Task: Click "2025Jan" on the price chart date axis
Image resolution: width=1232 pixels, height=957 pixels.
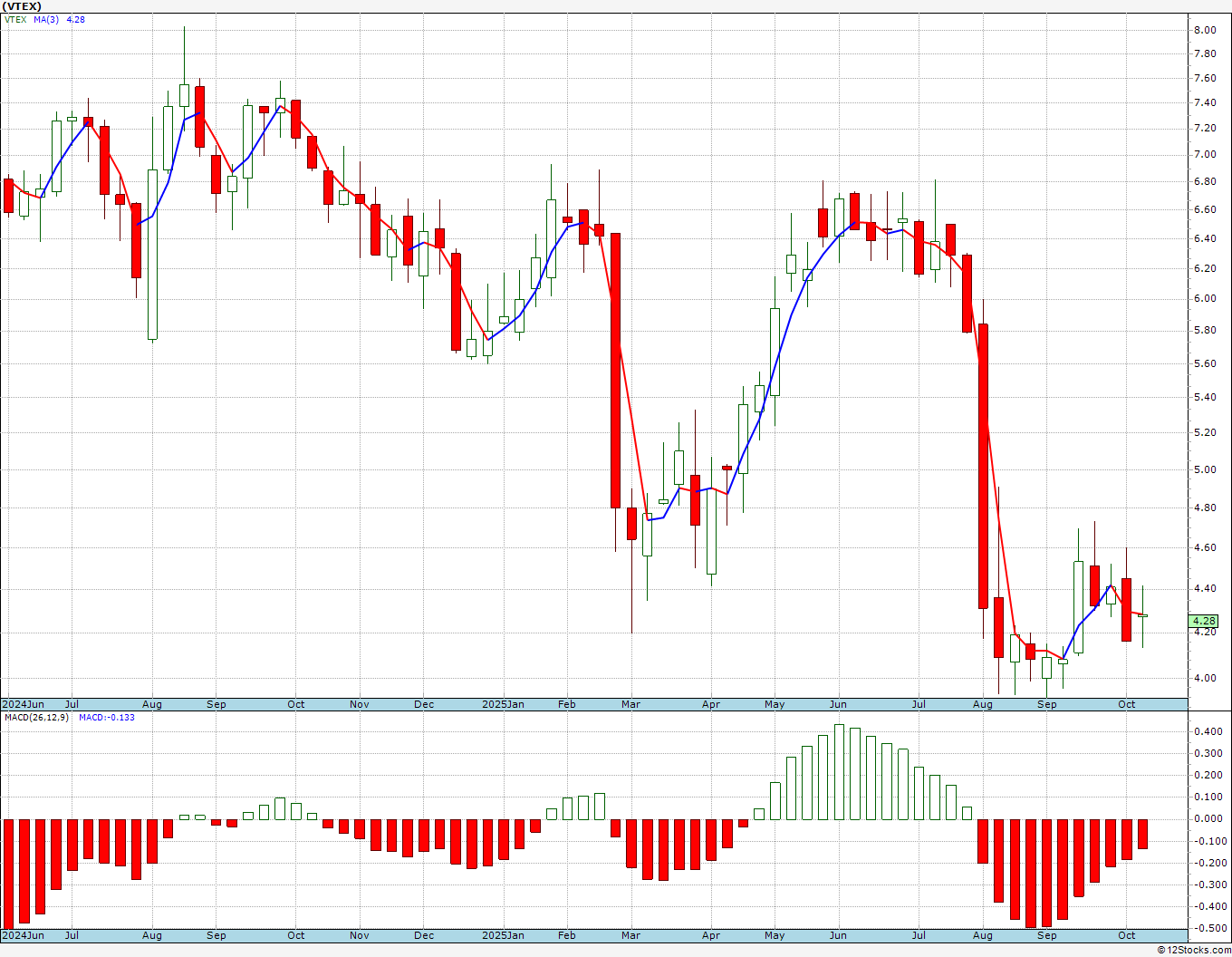Action: [503, 704]
